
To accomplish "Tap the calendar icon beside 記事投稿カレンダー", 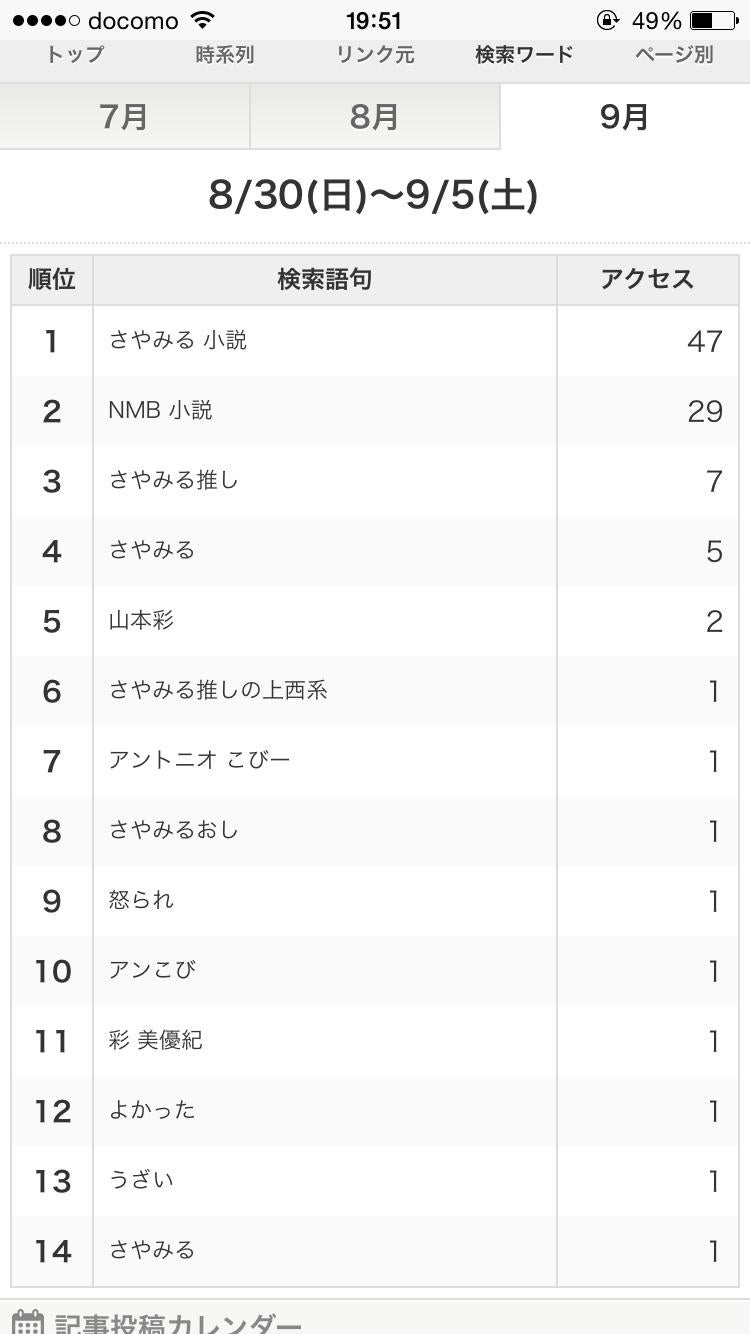I will click(x=28, y=1322).
